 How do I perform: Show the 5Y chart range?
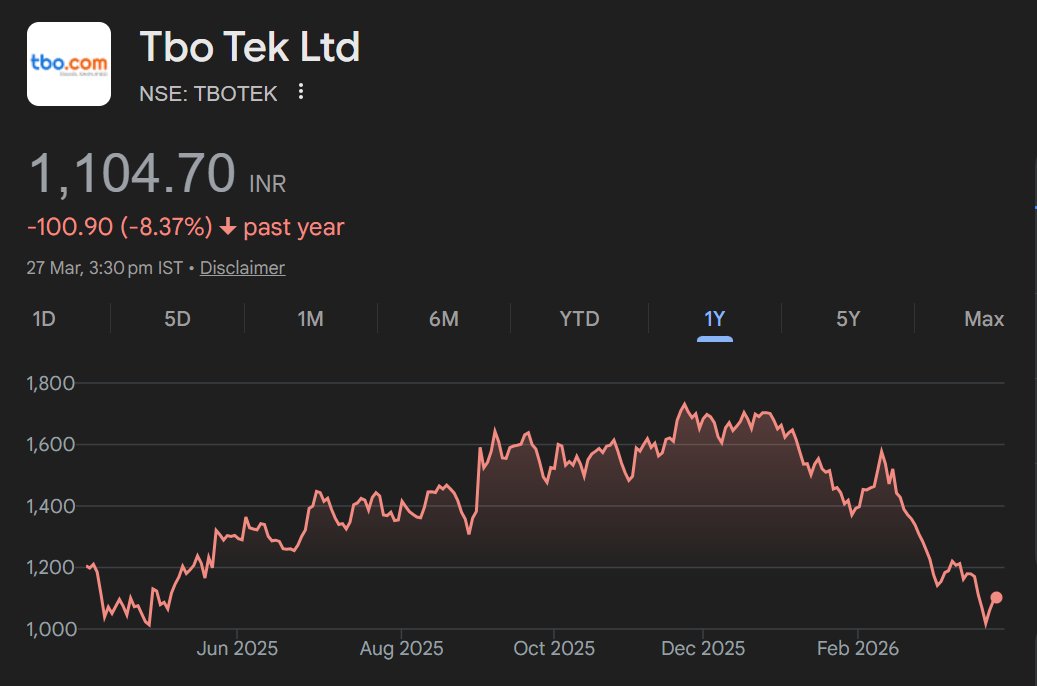pos(847,319)
